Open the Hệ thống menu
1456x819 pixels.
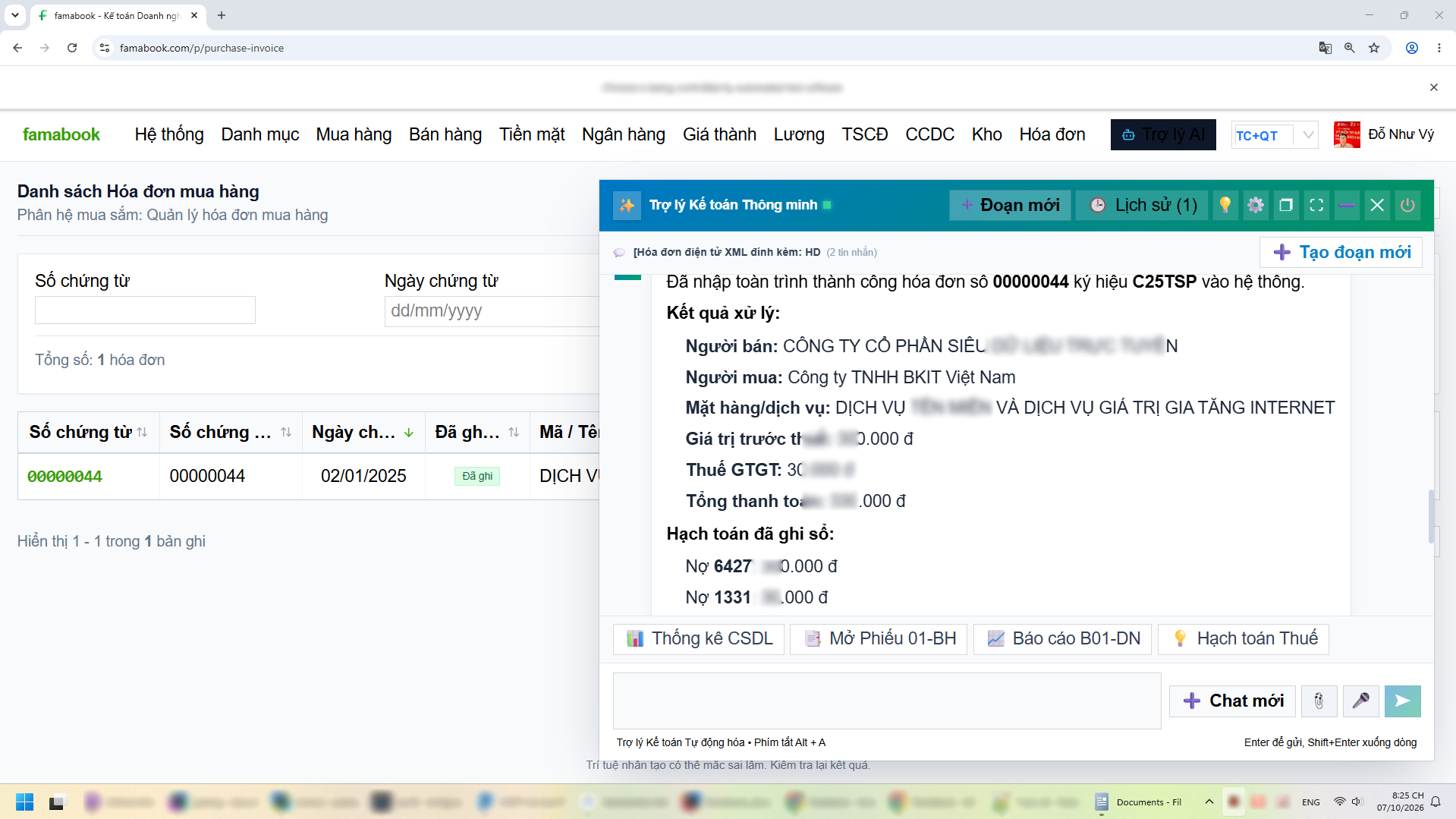pyautogui.click(x=169, y=134)
